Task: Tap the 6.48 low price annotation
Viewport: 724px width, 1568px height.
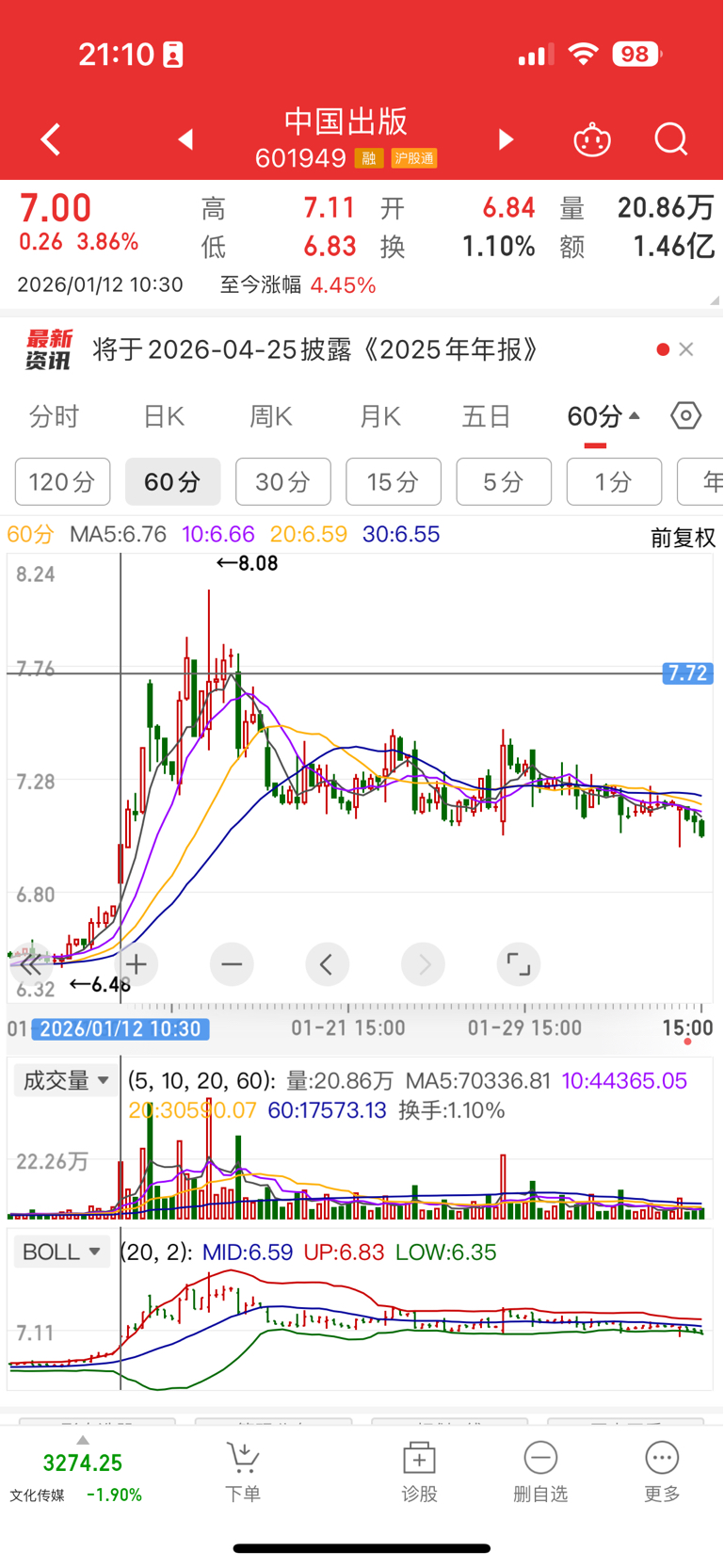Action: (100, 985)
